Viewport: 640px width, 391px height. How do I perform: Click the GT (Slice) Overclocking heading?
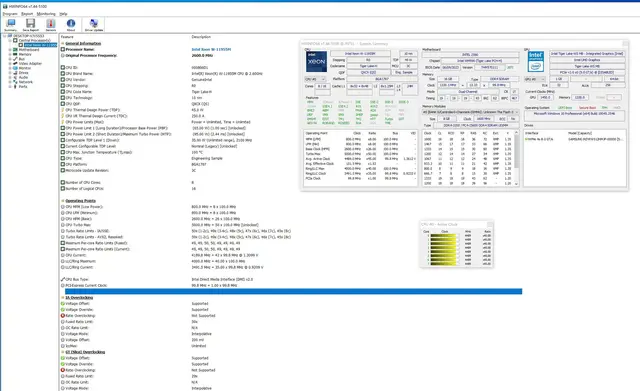(85, 352)
